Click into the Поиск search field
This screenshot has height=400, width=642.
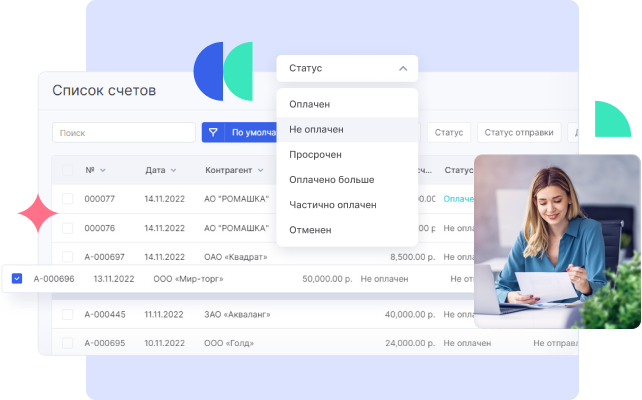(x=123, y=132)
